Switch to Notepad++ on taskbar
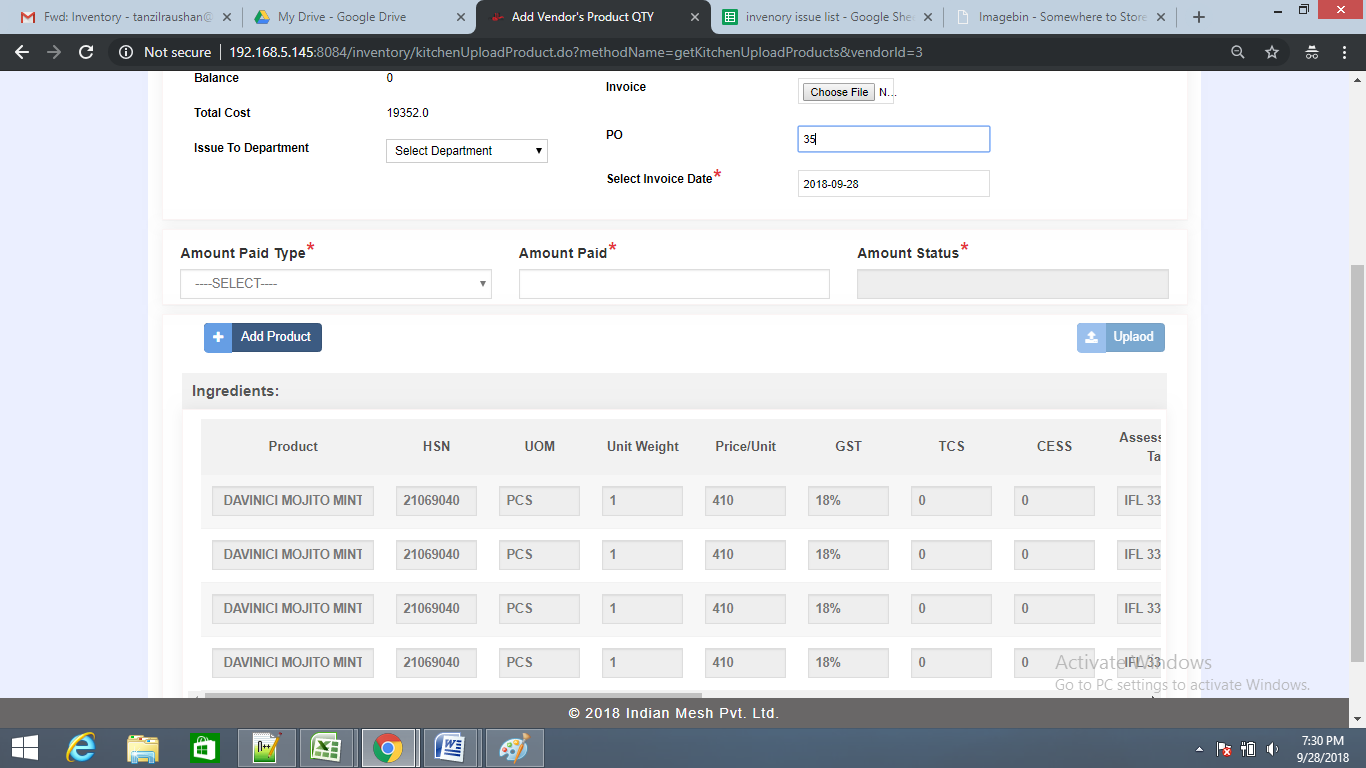Image resolution: width=1366 pixels, height=768 pixels. [266, 748]
